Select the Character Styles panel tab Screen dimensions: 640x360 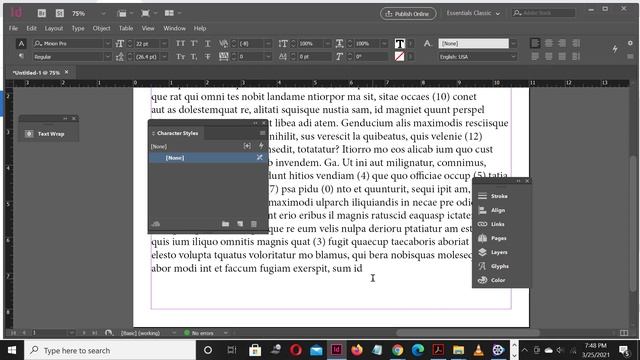click(175, 133)
